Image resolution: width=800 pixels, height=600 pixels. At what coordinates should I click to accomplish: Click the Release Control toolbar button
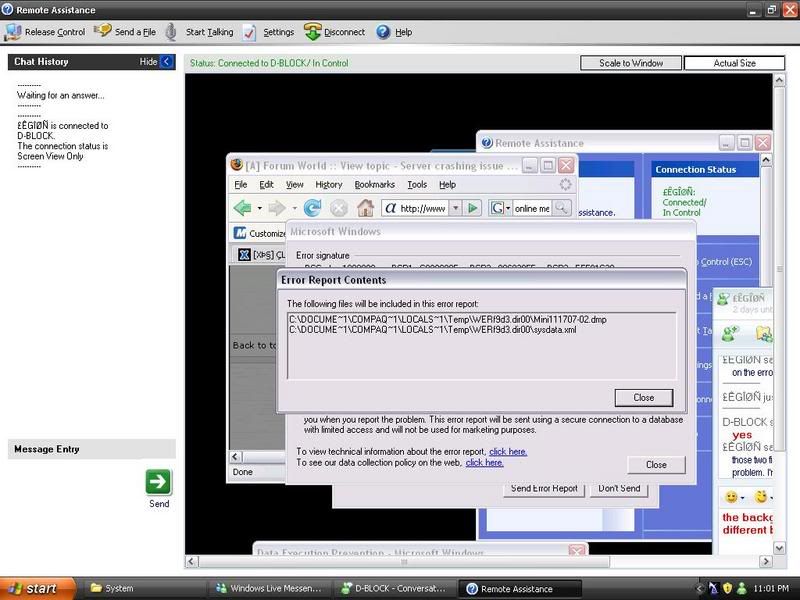click(x=44, y=32)
